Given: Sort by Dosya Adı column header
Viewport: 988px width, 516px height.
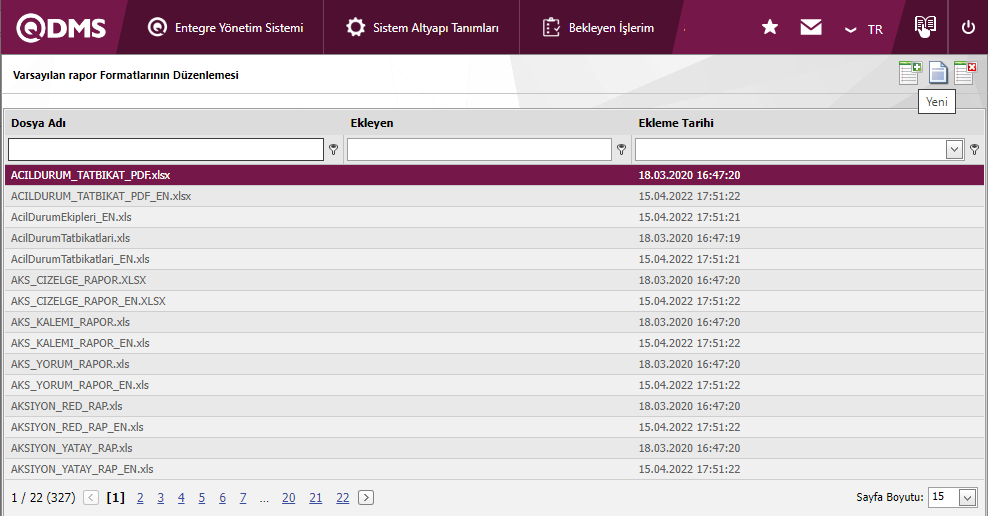Looking at the screenshot, I should 38,123.
